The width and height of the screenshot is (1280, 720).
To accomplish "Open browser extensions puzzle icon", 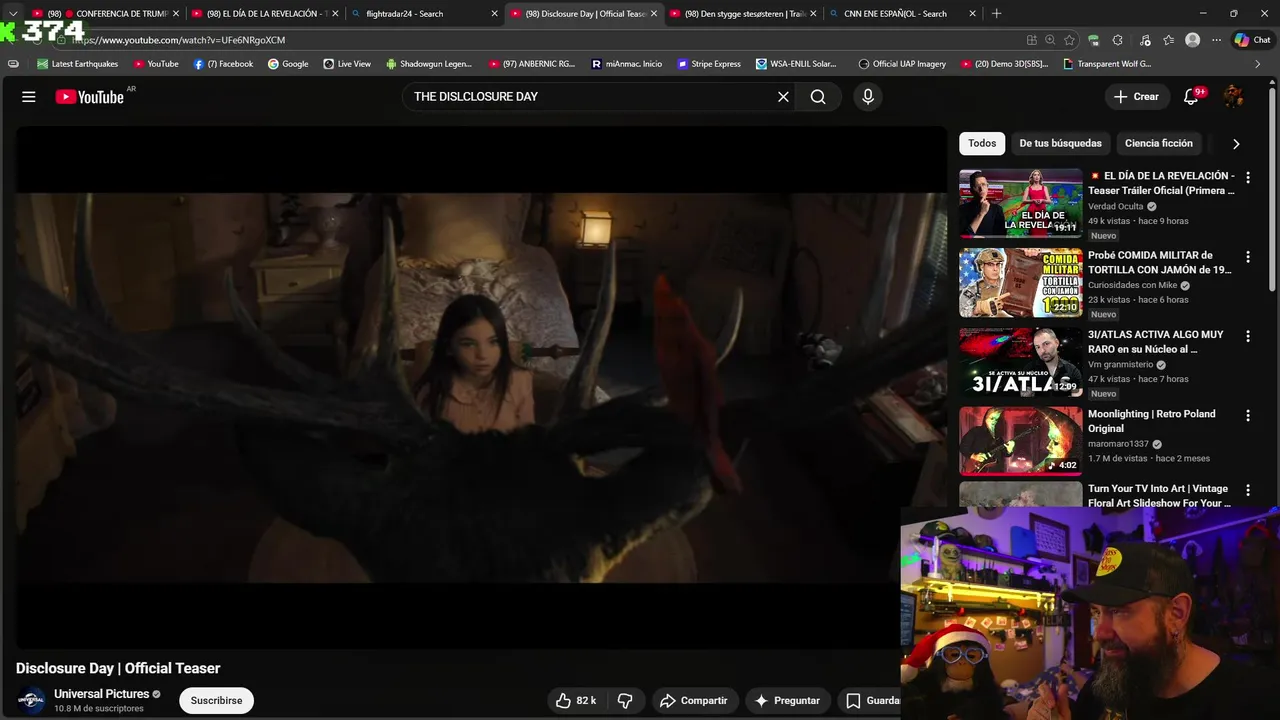I will coord(1117,40).
